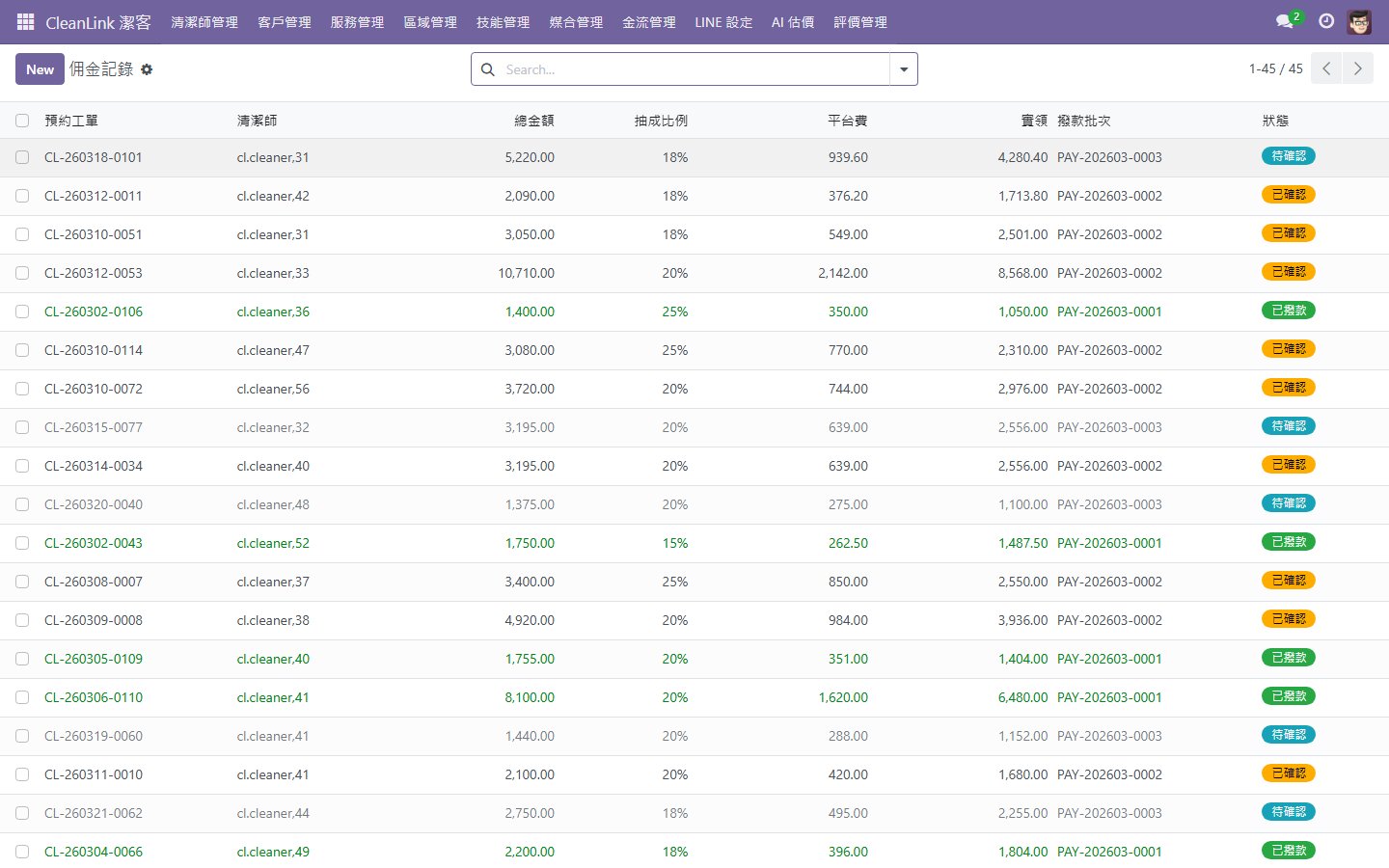Image resolution: width=1389 pixels, height=868 pixels.
Task: Check the row CL-260318-0101 checkbox
Action: click(22, 157)
